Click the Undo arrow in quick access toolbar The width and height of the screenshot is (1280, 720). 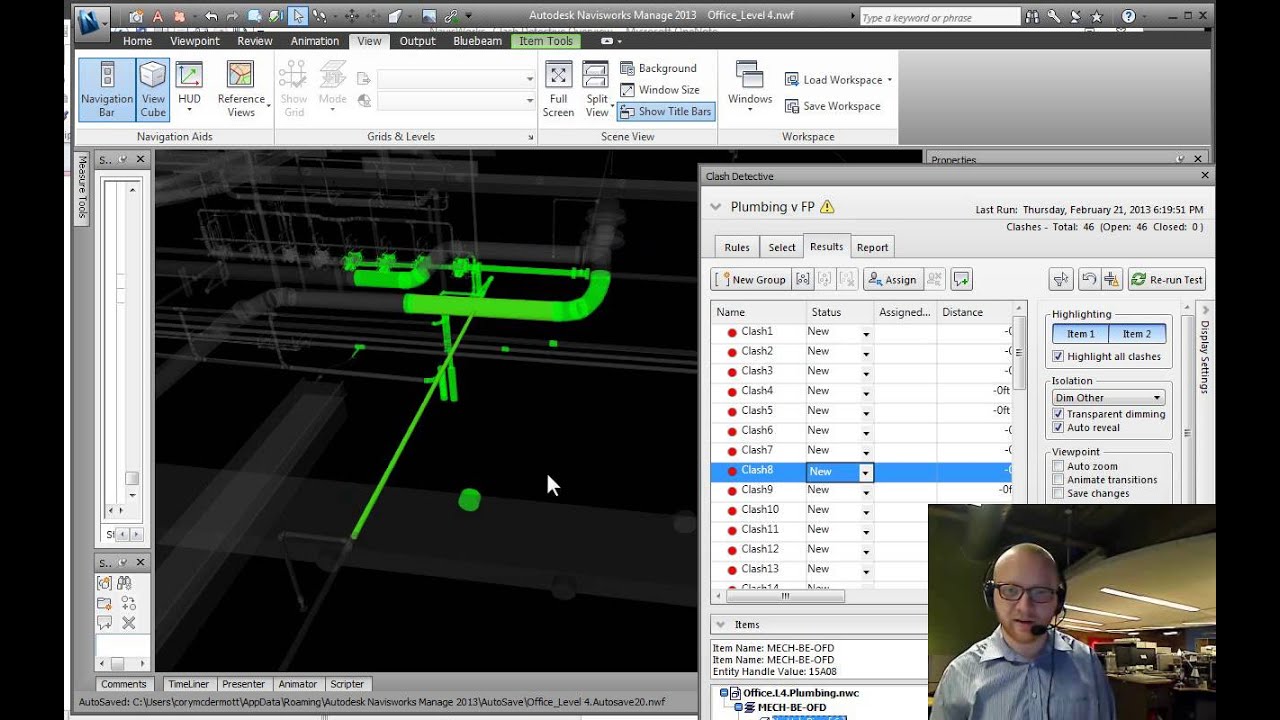[211, 16]
